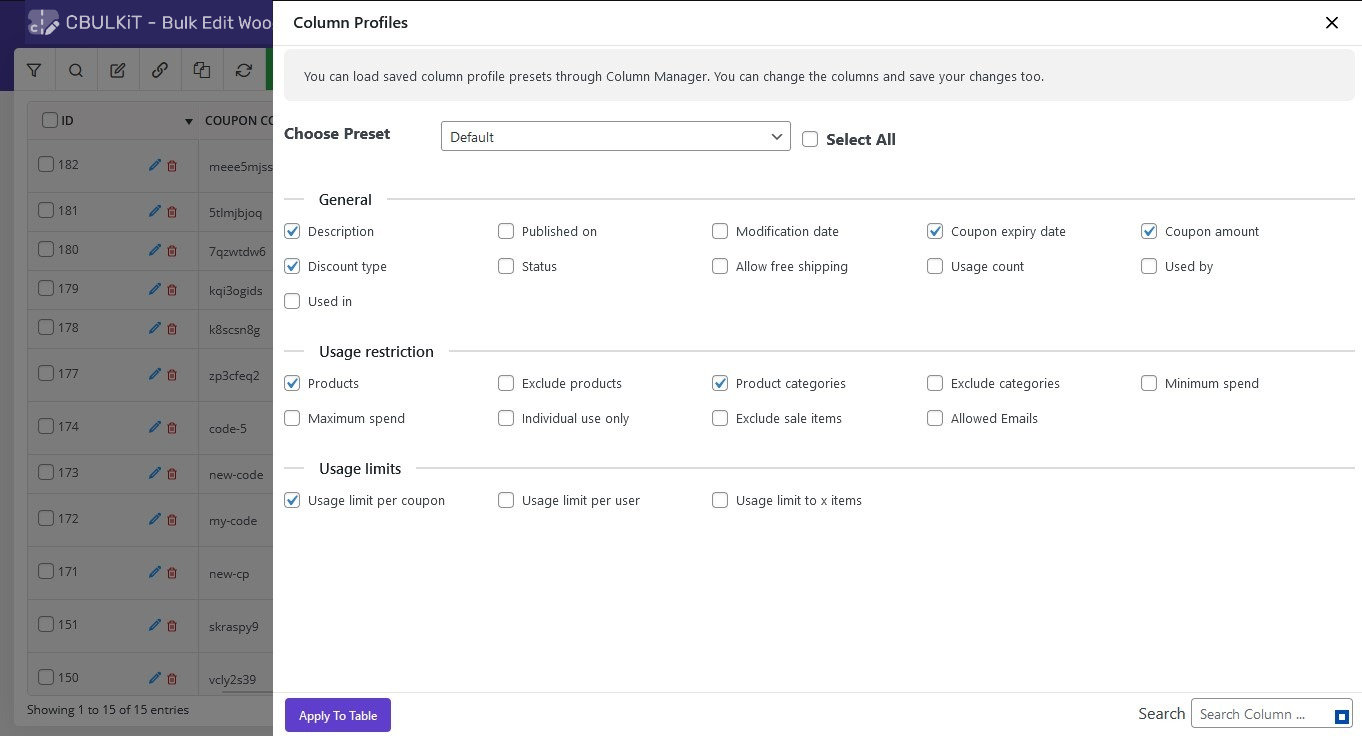
Task: Enable the Published on column checkbox
Action: coord(506,231)
